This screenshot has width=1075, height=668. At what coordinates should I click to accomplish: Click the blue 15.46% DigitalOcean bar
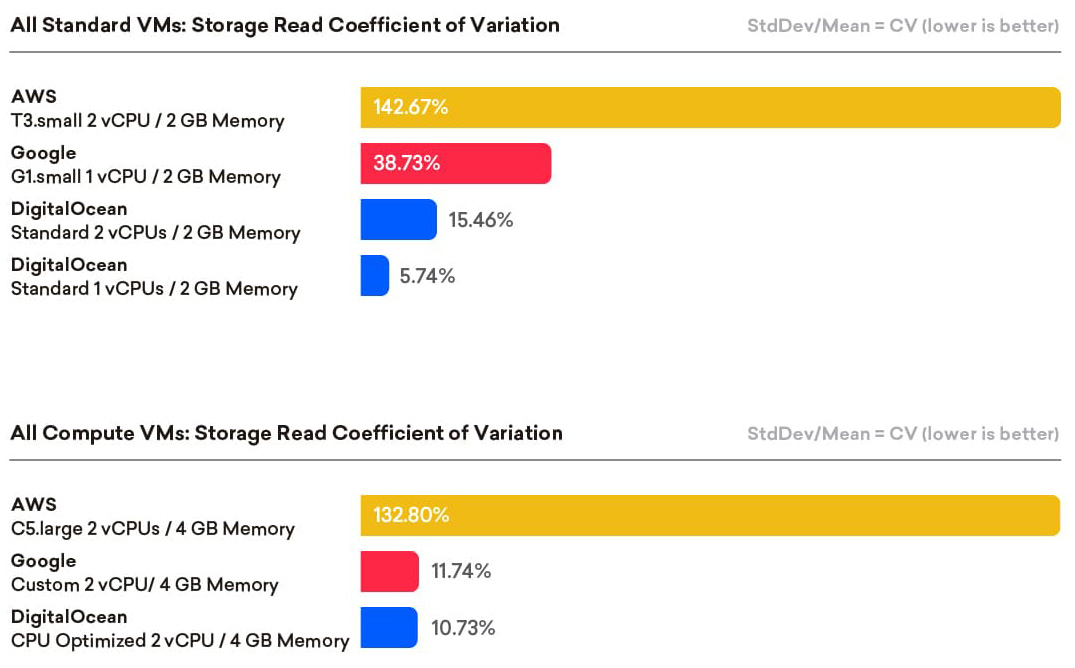pos(398,220)
